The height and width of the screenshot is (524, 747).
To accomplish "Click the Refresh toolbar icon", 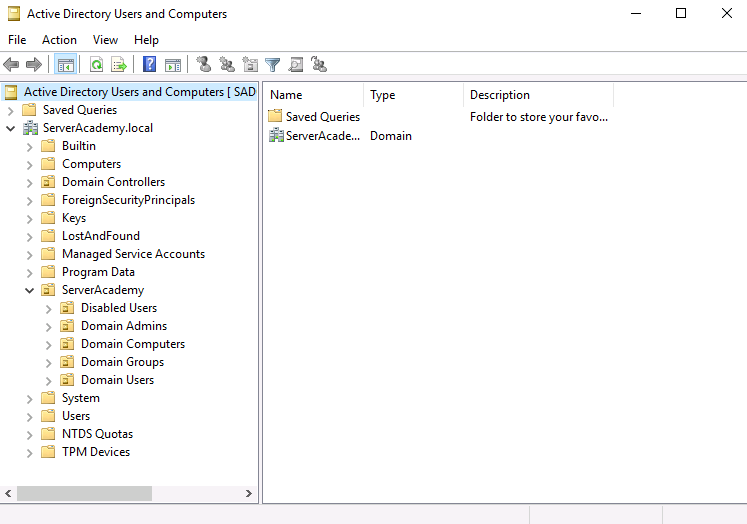I will click(97, 64).
